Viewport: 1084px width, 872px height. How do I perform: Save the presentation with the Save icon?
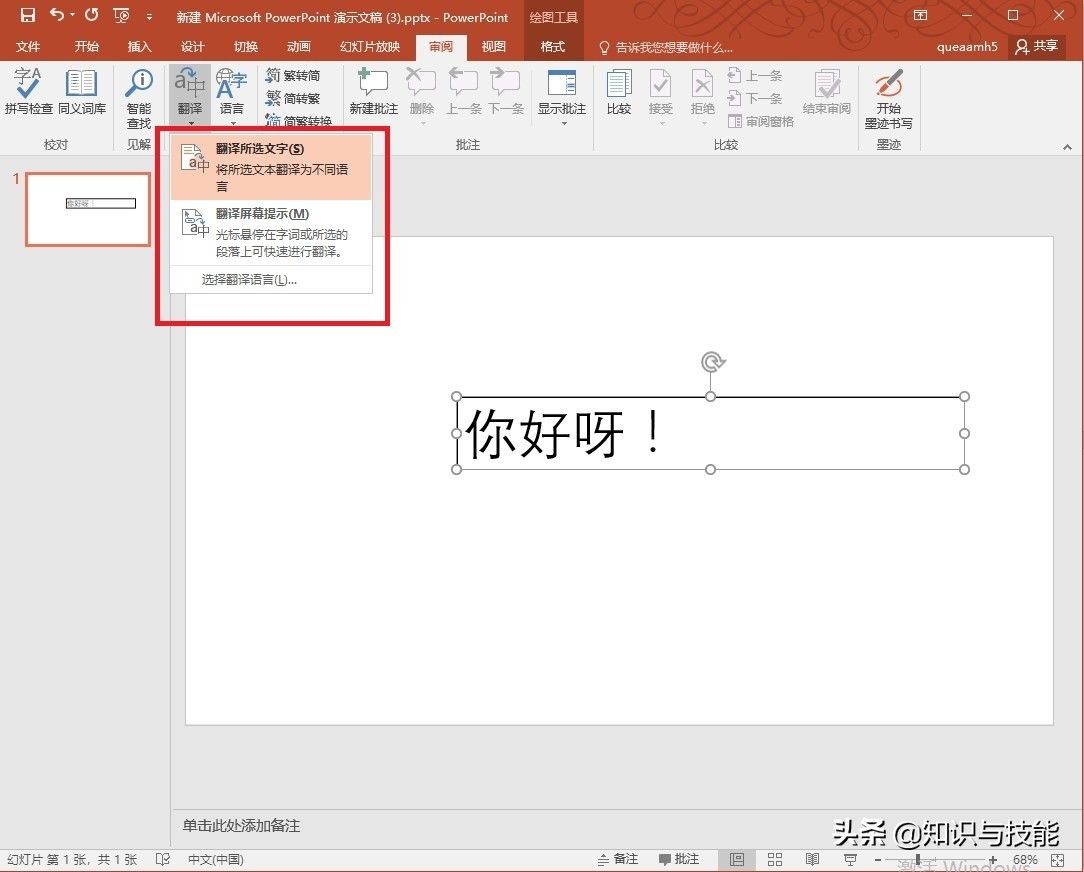(27, 15)
